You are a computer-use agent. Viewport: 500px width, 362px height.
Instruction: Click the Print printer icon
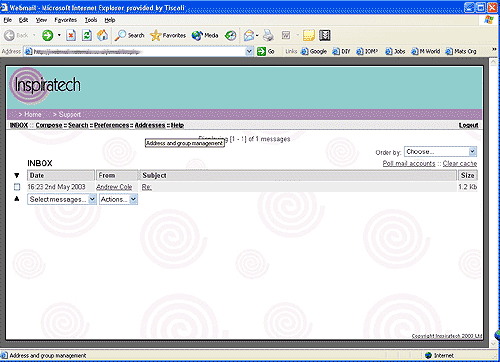point(268,35)
